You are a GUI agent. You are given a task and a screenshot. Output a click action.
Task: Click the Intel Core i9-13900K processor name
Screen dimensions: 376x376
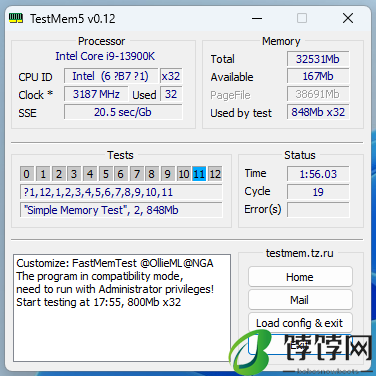[x=105, y=56]
